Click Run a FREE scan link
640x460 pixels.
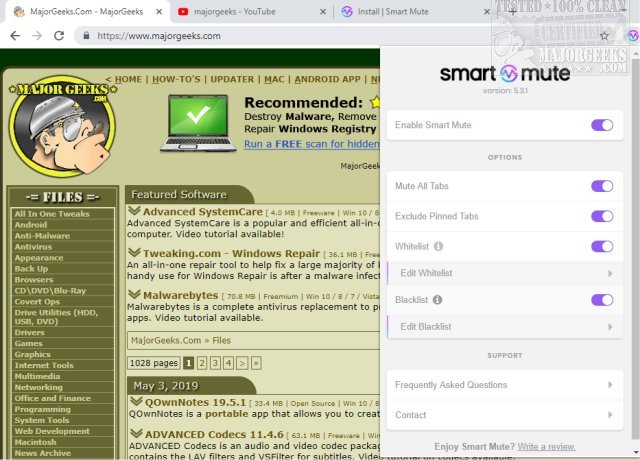(x=312, y=144)
